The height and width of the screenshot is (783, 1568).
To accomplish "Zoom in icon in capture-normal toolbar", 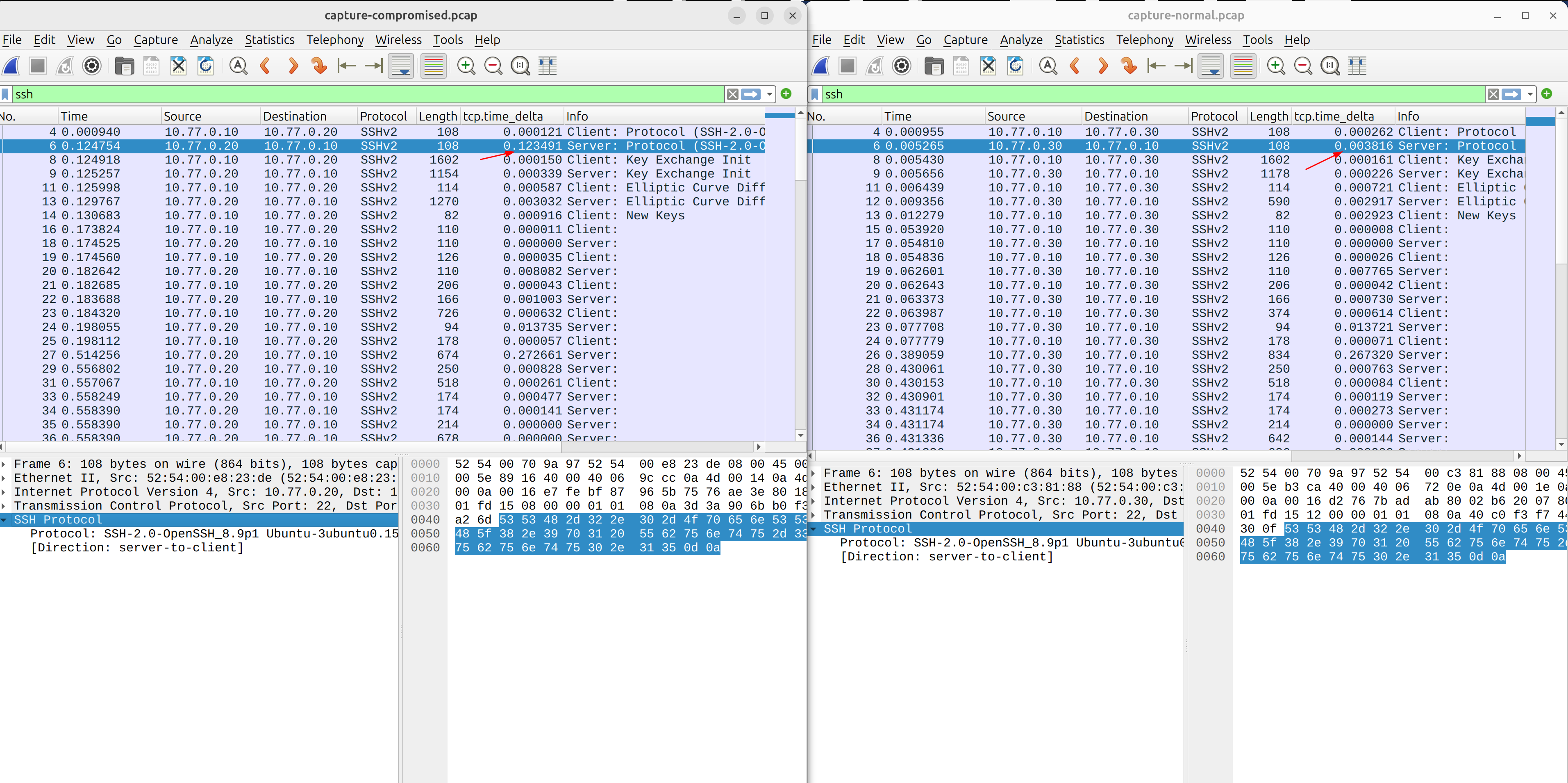I will point(1276,66).
